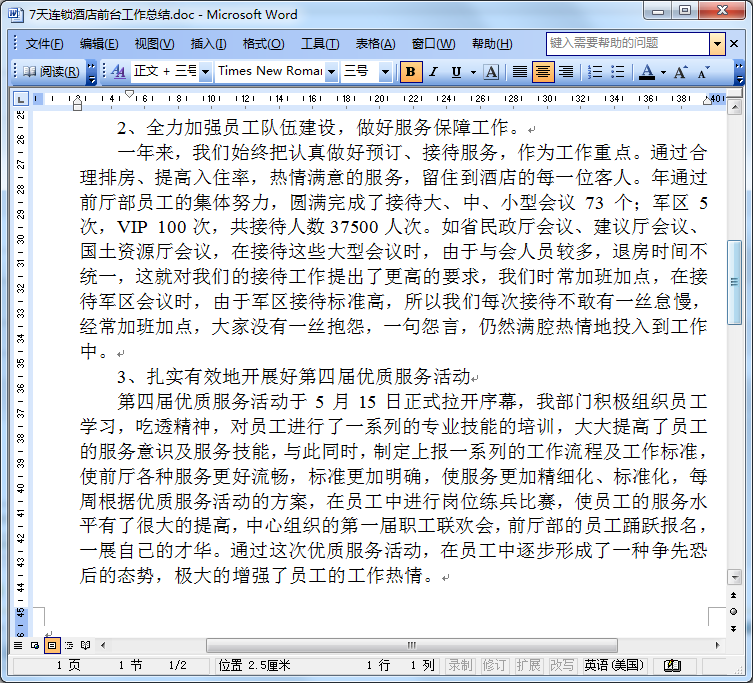The width and height of the screenshot is (753, 683).
Task: Switch to Print layout view icon
Action: click(x=52, y=645)
